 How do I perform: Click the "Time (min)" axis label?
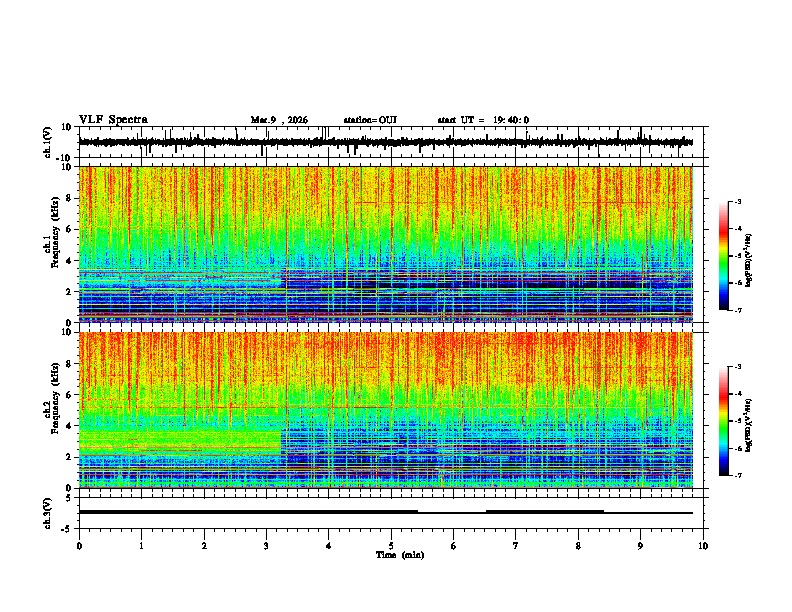(400, 555)
